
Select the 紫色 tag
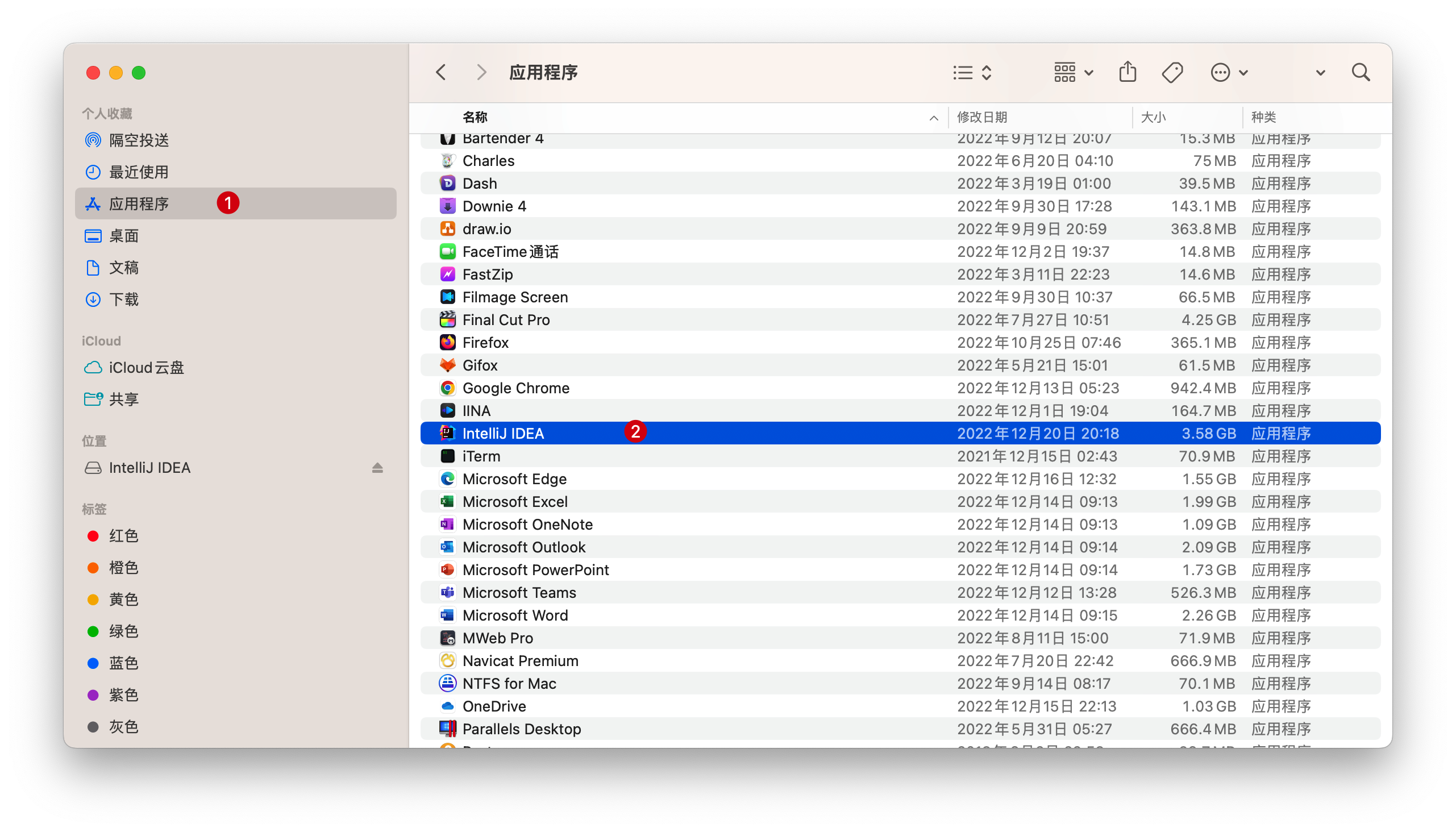click(235, 696)
